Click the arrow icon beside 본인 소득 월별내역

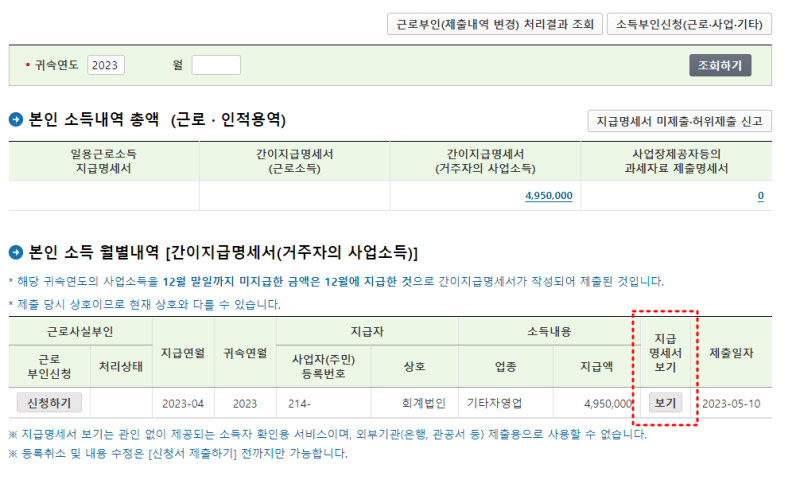tap(16, 252)
